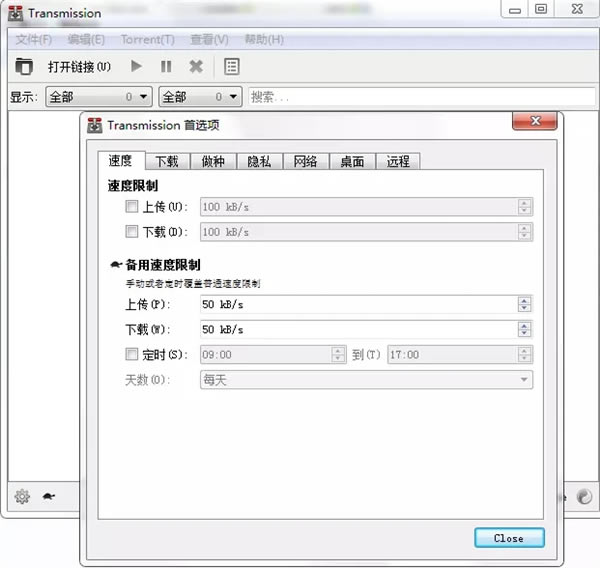This screenshot has height=568, width=600.
Task: Switch to the 速度 tab
Action: [121, 161]
